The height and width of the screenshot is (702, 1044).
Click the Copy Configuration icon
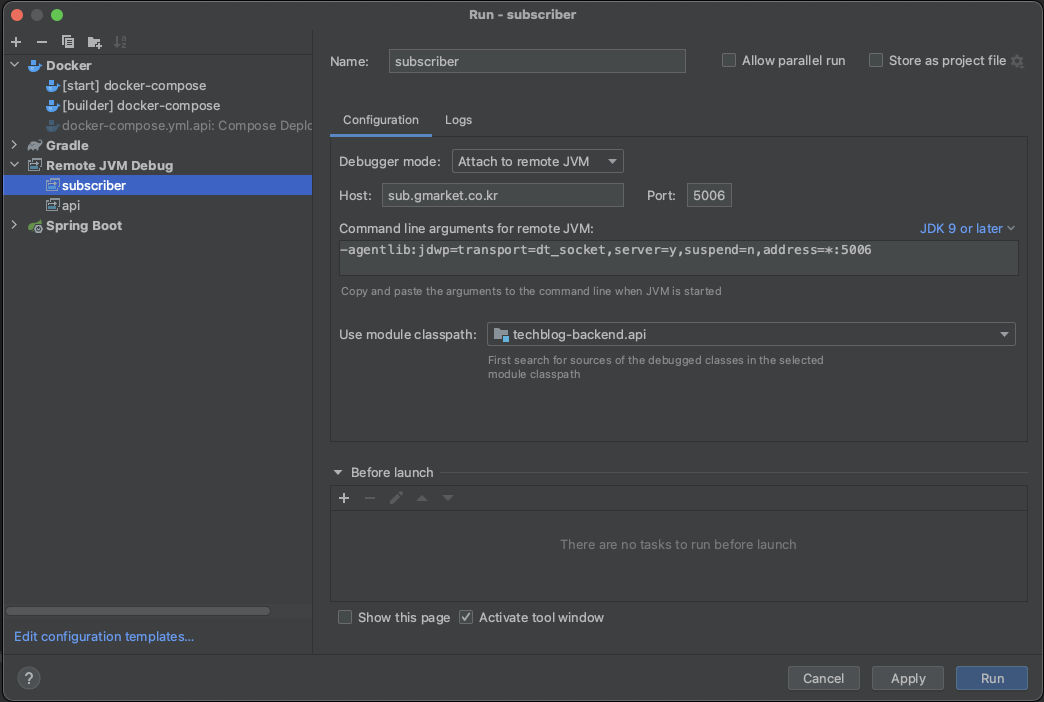68,42
